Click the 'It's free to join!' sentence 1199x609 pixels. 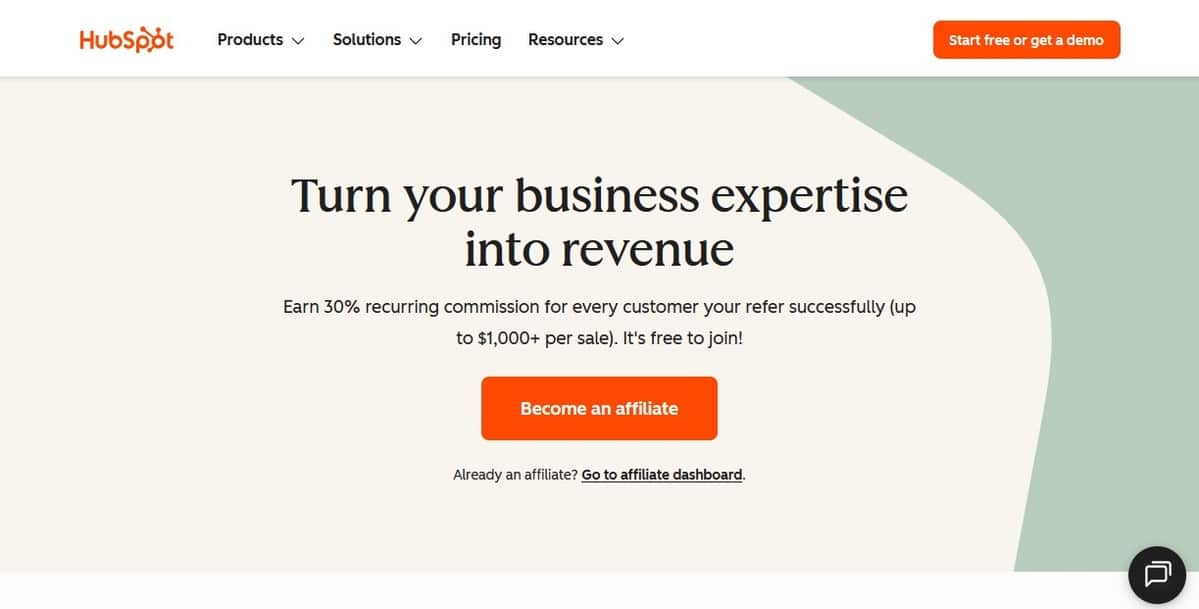point(683,338)
